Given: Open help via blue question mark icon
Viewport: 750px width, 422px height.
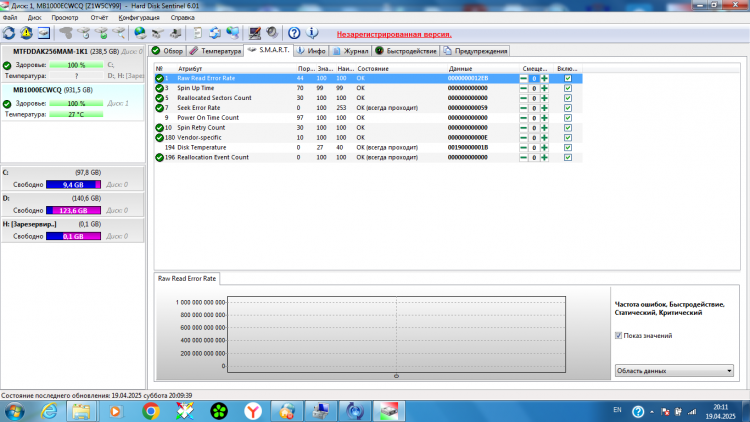Looking at the screenshot, I should coord(294,33).
